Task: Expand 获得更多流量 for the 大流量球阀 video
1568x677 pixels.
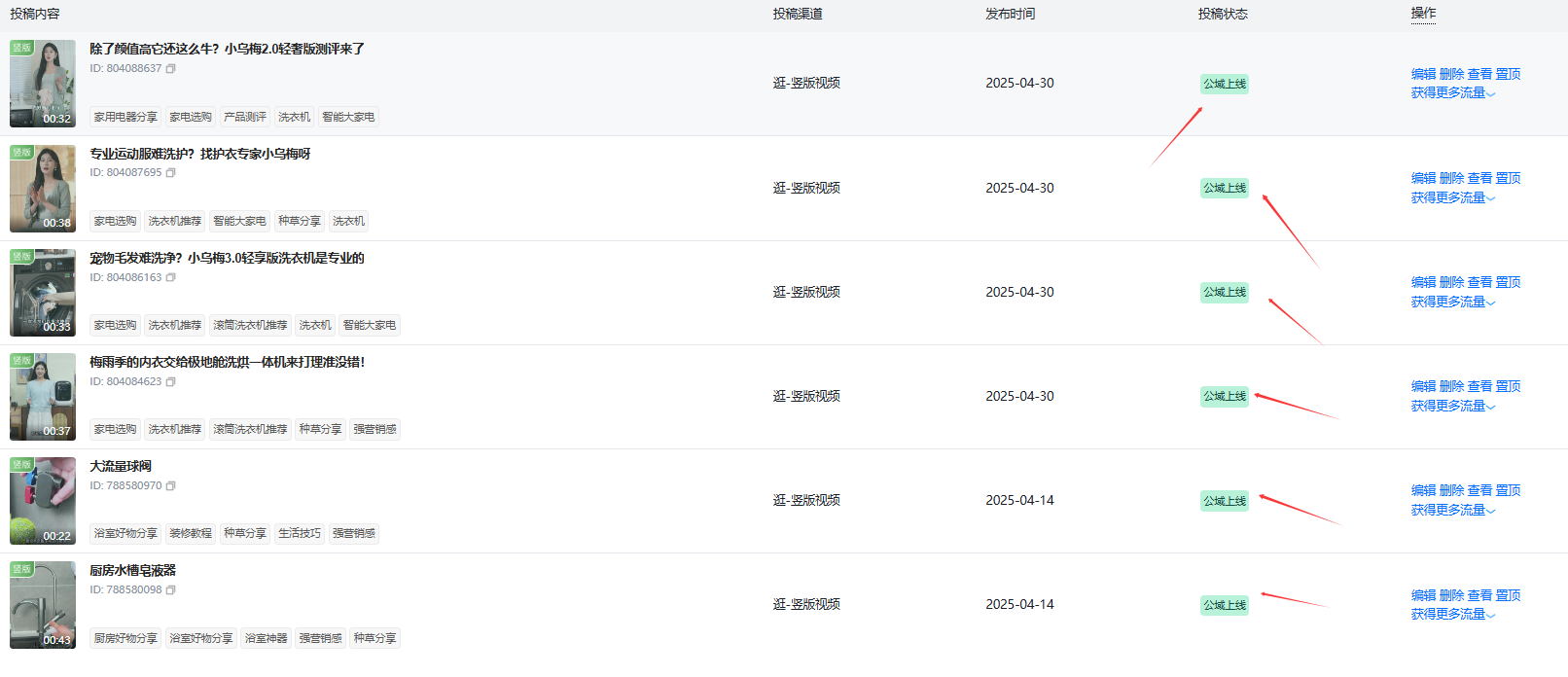Action: tap(1453, 511)
